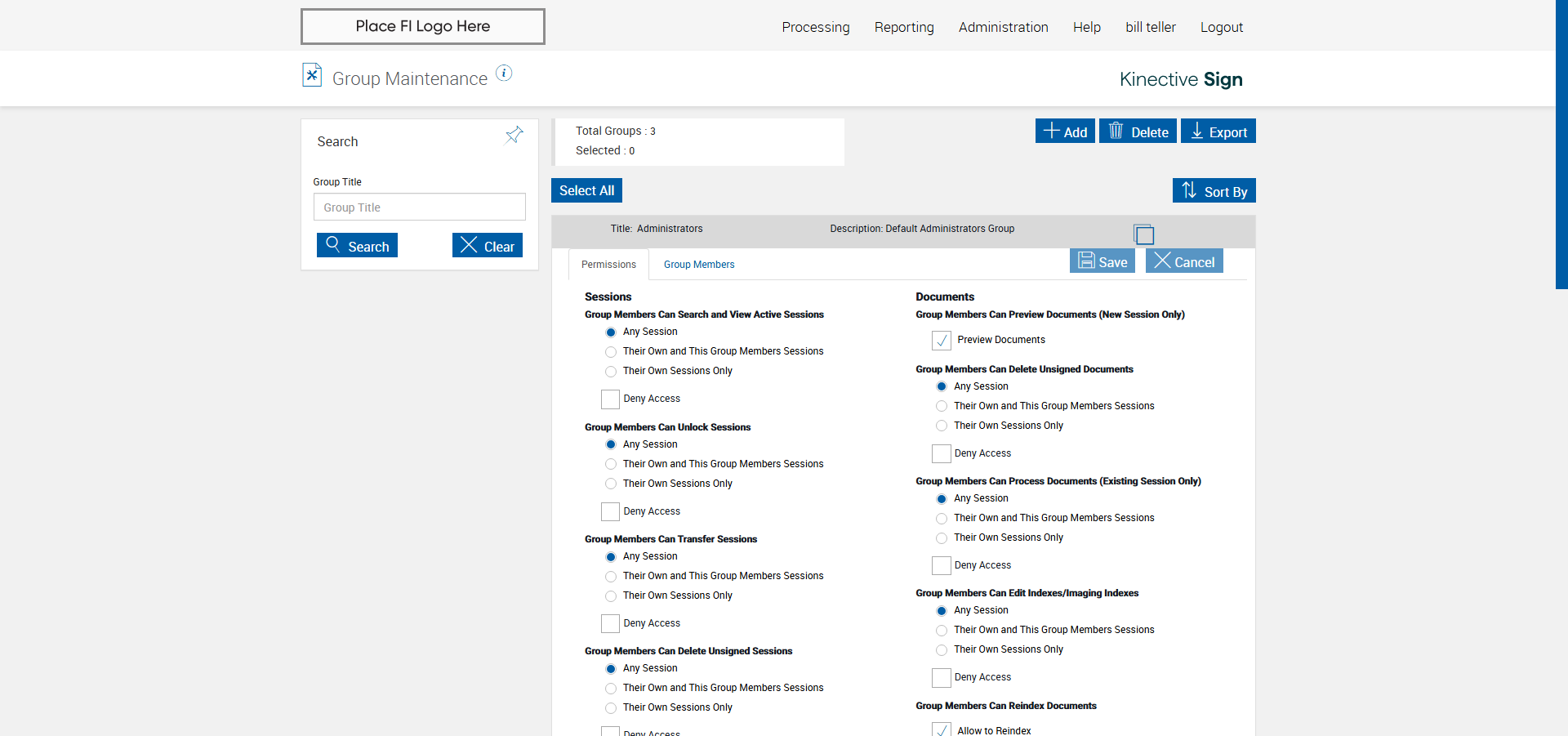
Task: Open the Administration menu
Action: pyautogui.click(x=1003, y=27)
